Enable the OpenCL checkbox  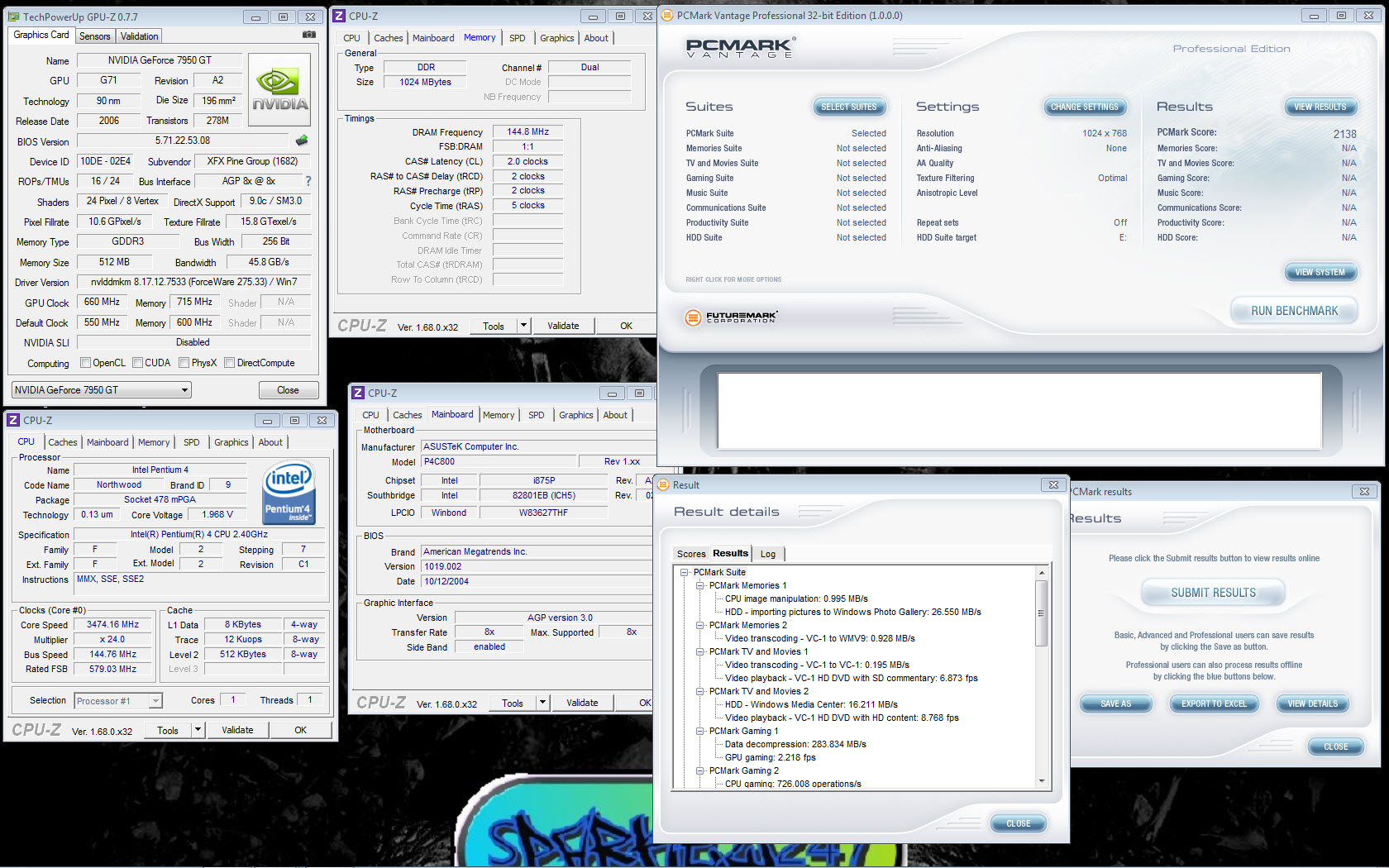pos(85,362)
